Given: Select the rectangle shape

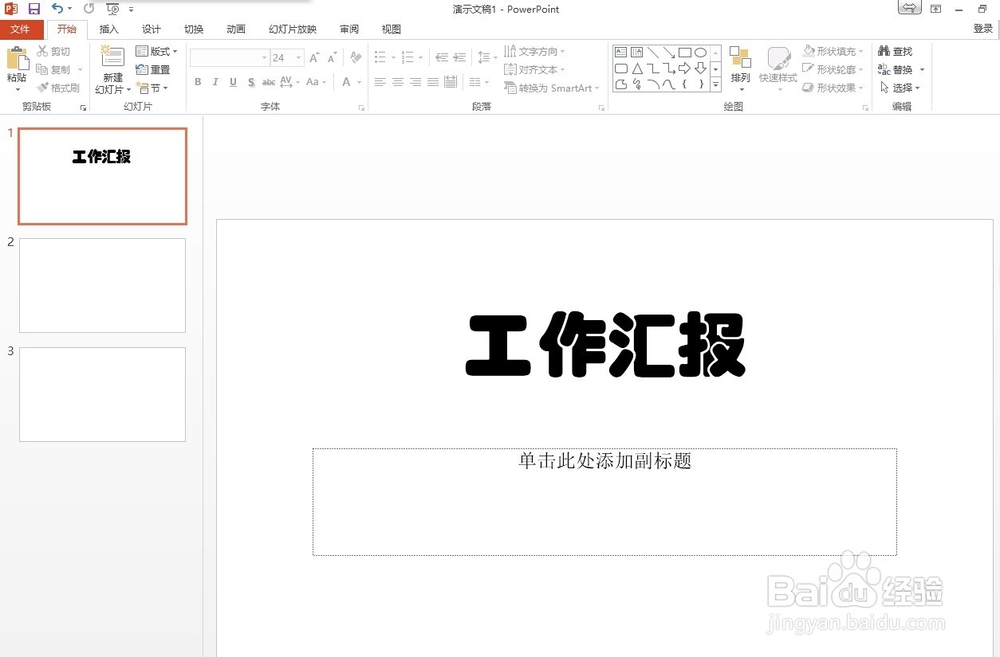Looking at the screenshot, I should coord(684,52).
